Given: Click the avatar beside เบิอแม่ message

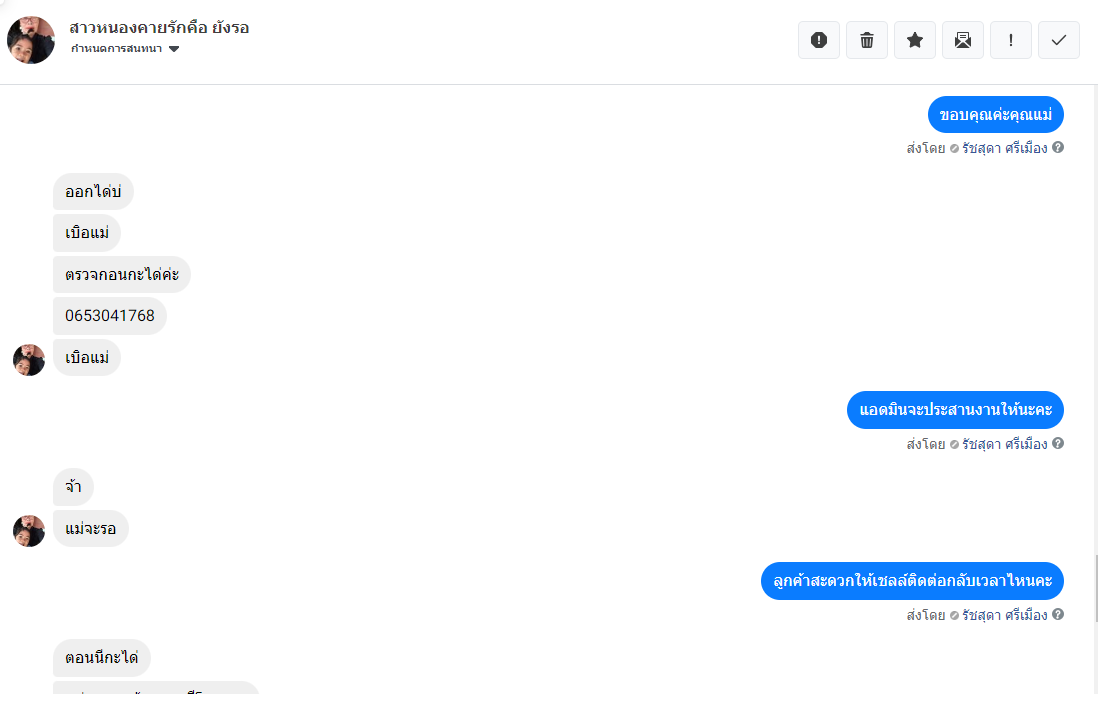Looking at the screenshot, I should [29, 360].
